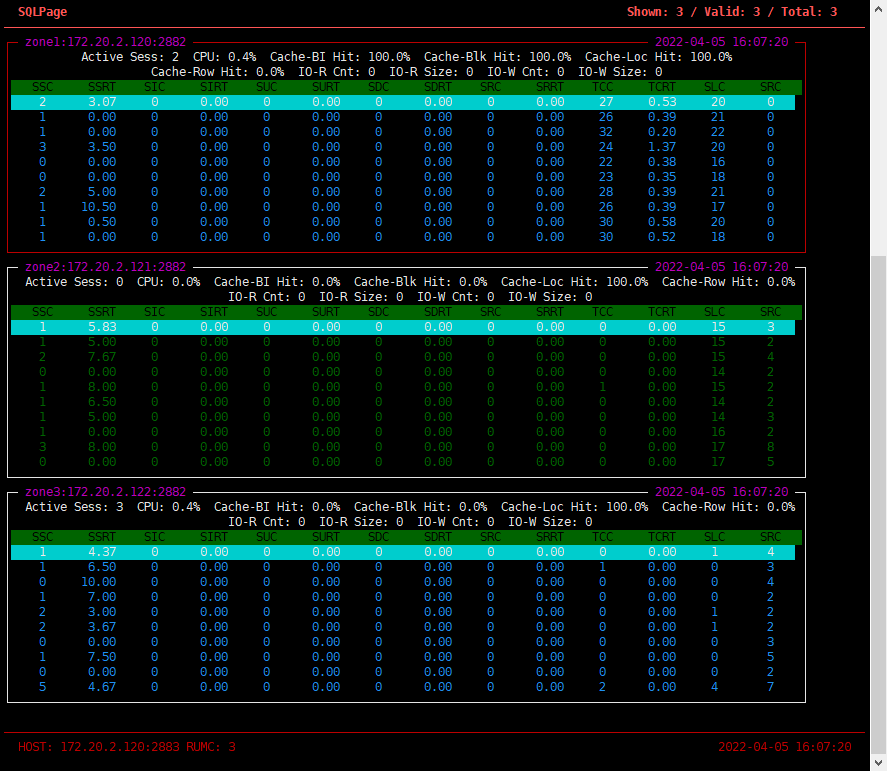
Task: Click the SQLPage title label
Action: pyautogui.click(x=42, y=12)
